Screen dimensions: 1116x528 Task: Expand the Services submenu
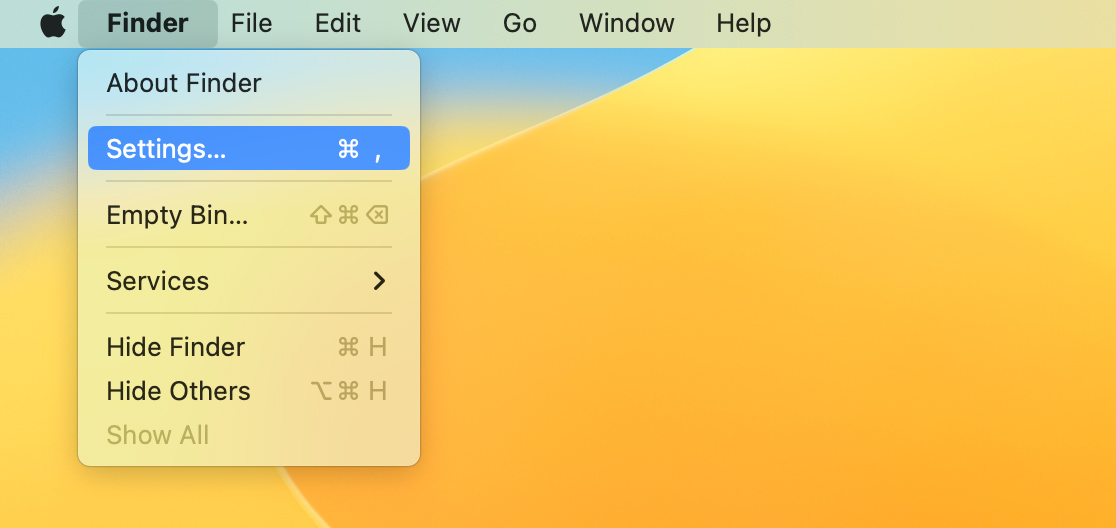click(x=249, y=280)
